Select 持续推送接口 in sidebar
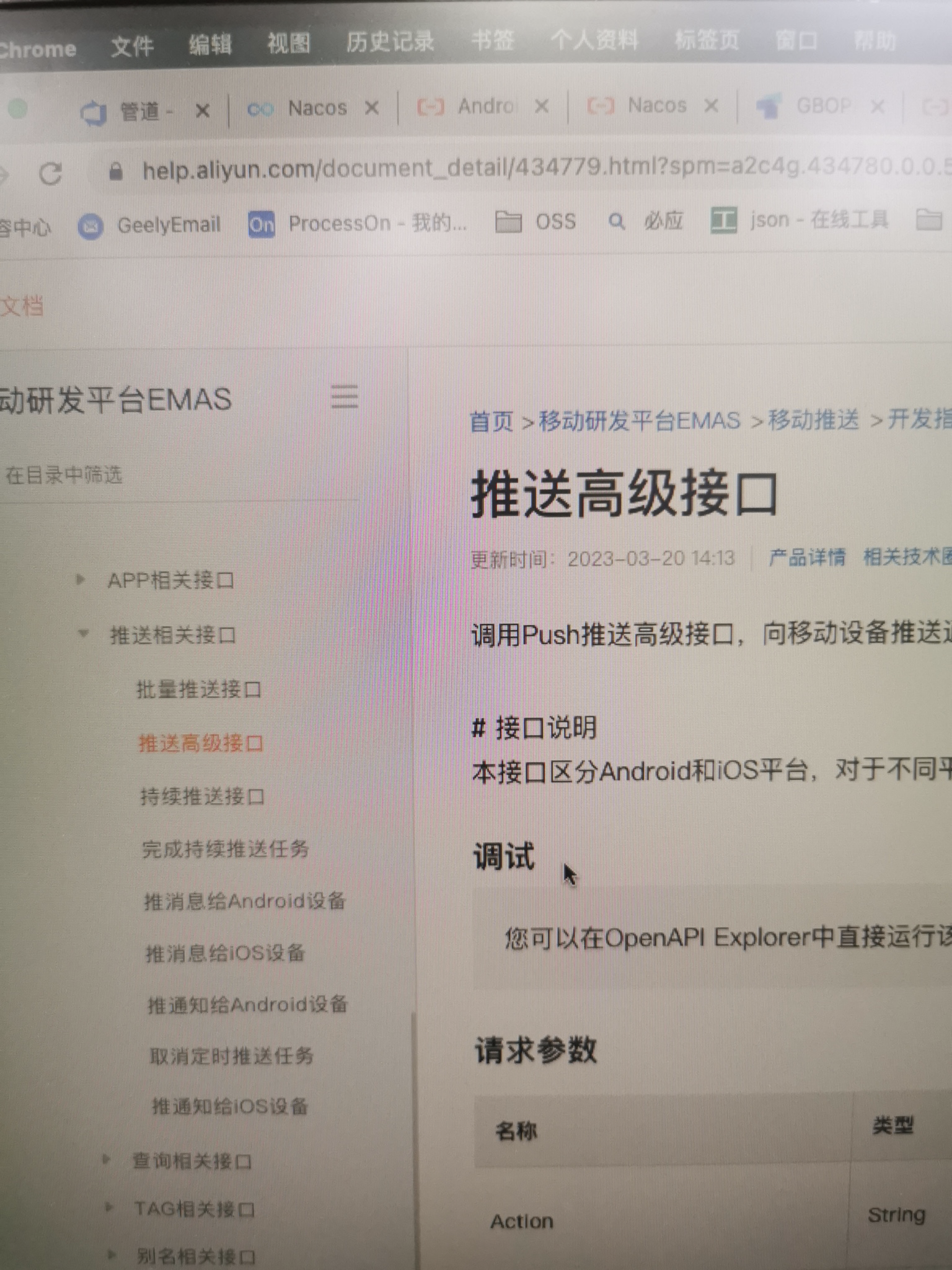Viewport: 952px width, 1270px height. 203,796
